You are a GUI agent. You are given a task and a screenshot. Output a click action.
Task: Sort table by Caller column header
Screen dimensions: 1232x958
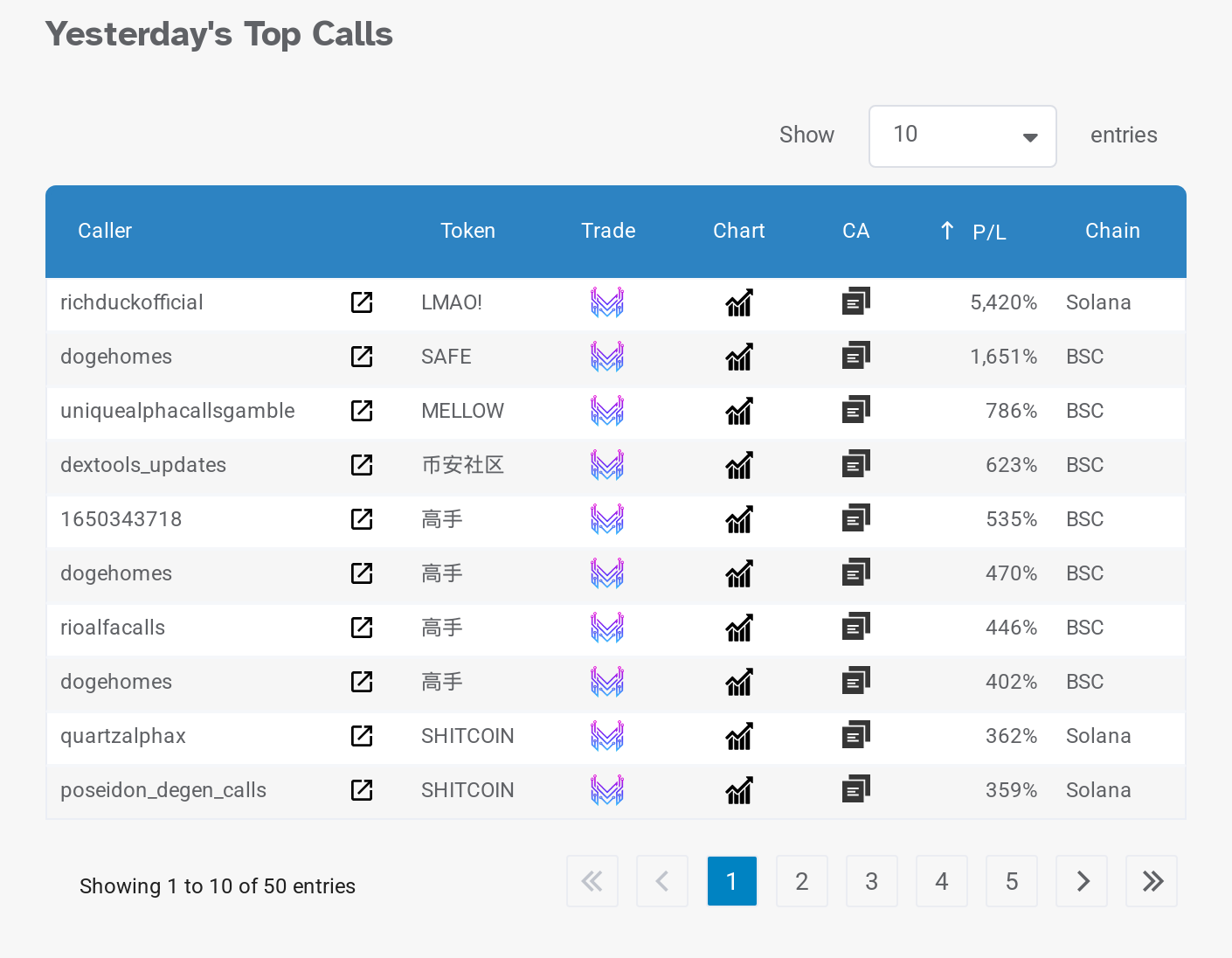(x=105, y=231)
